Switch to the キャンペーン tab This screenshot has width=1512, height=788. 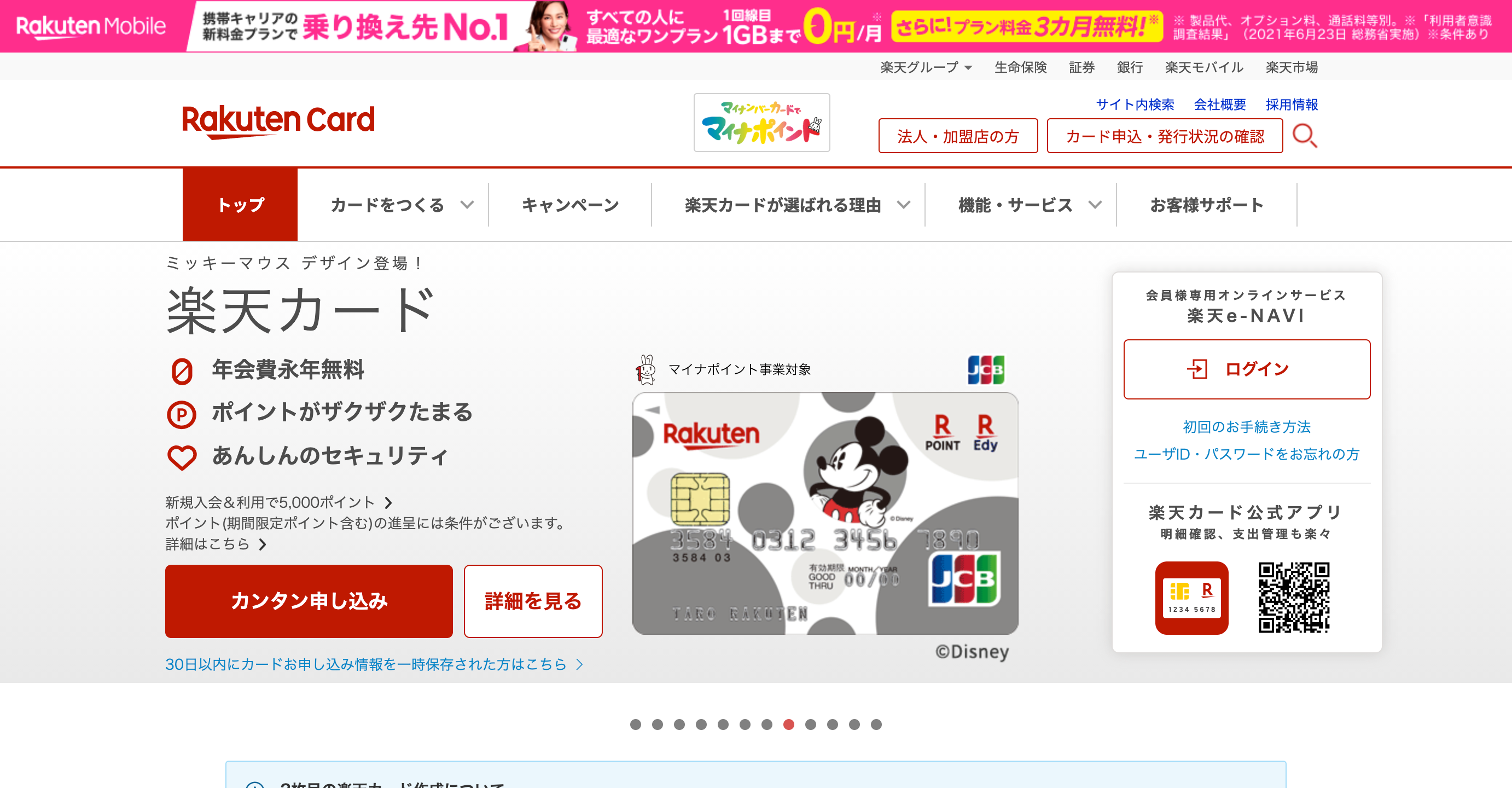tap(570, 204)
